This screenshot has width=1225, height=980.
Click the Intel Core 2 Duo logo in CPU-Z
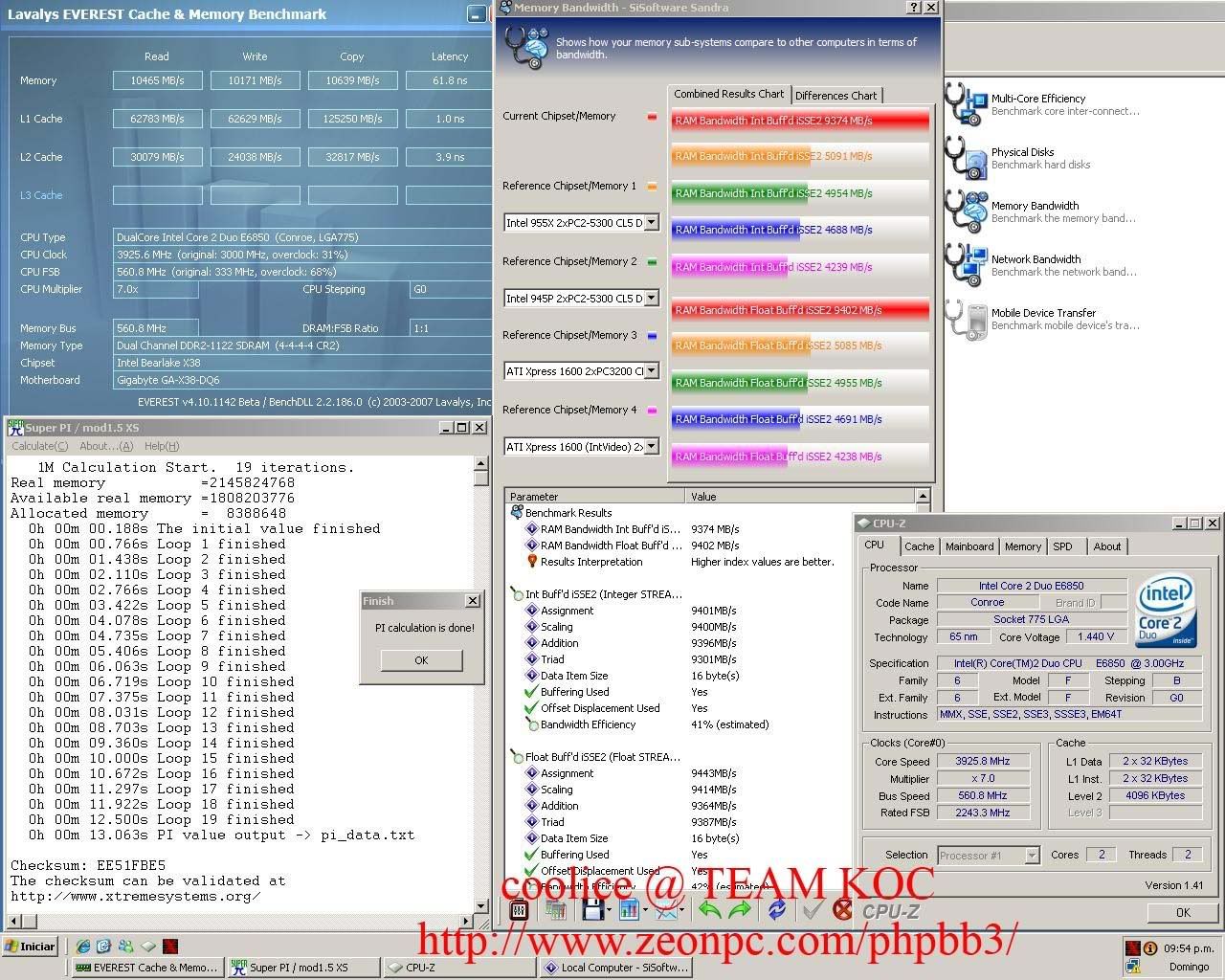tap(1166, 610)
